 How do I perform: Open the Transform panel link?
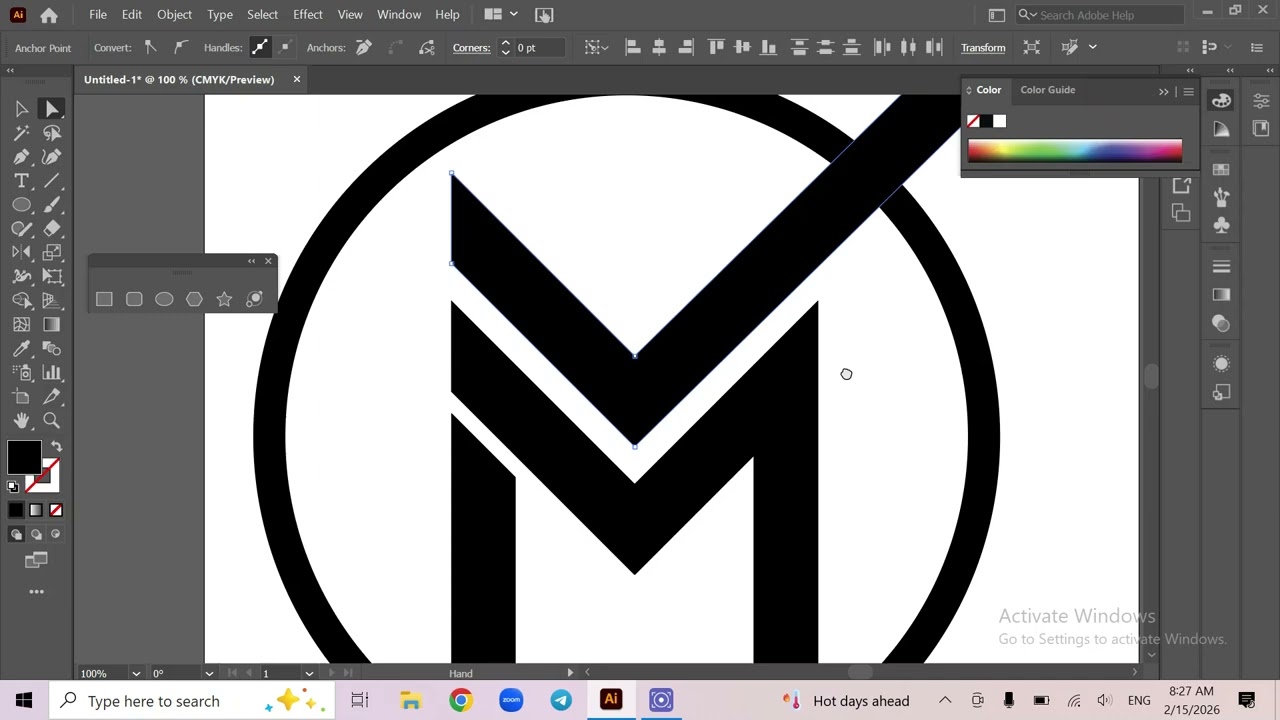[983, 47]
